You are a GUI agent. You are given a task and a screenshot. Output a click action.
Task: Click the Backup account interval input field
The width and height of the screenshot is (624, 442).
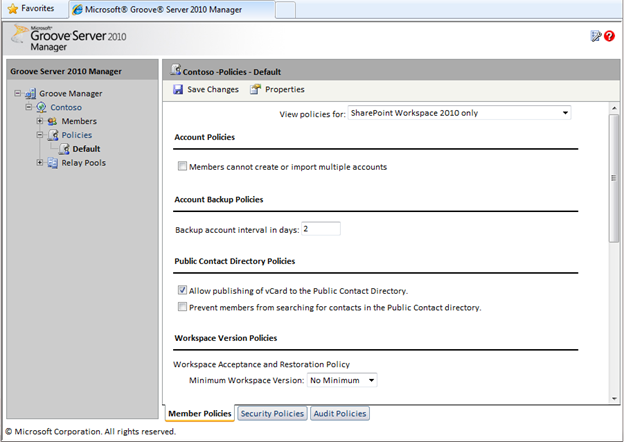320,229
